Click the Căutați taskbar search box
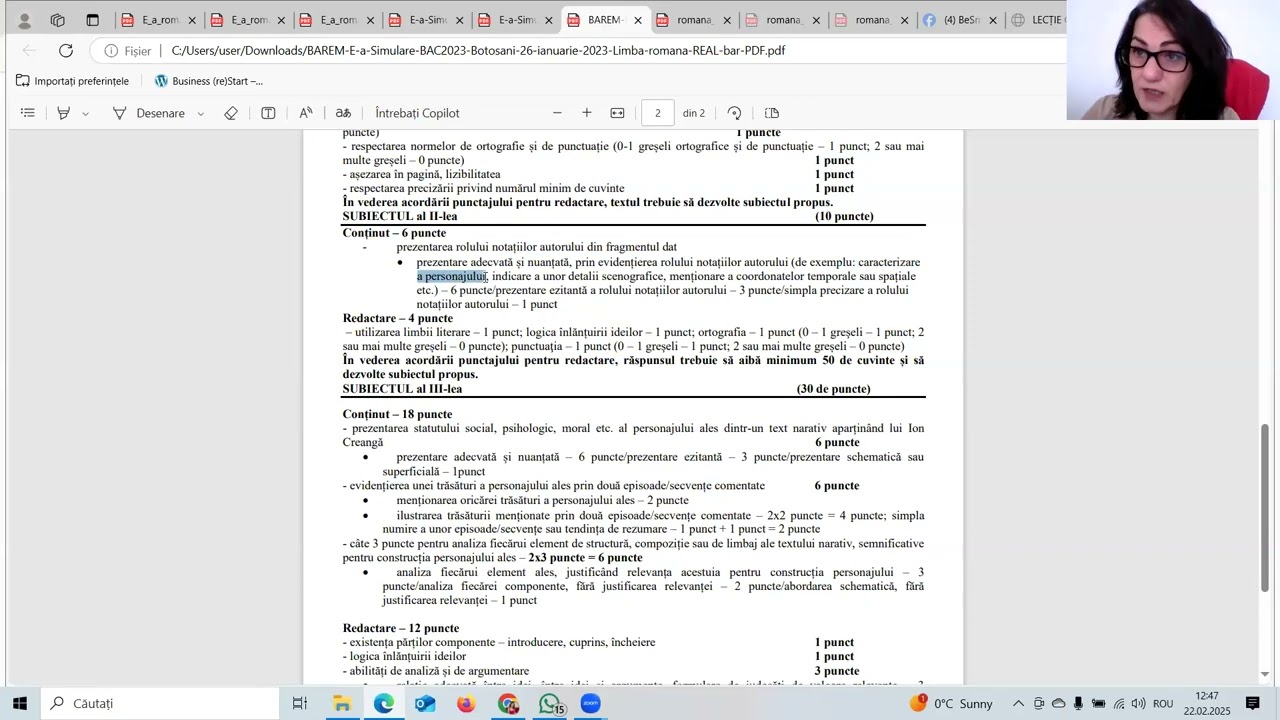This screenshot has width=1280, height=720. 160,703
